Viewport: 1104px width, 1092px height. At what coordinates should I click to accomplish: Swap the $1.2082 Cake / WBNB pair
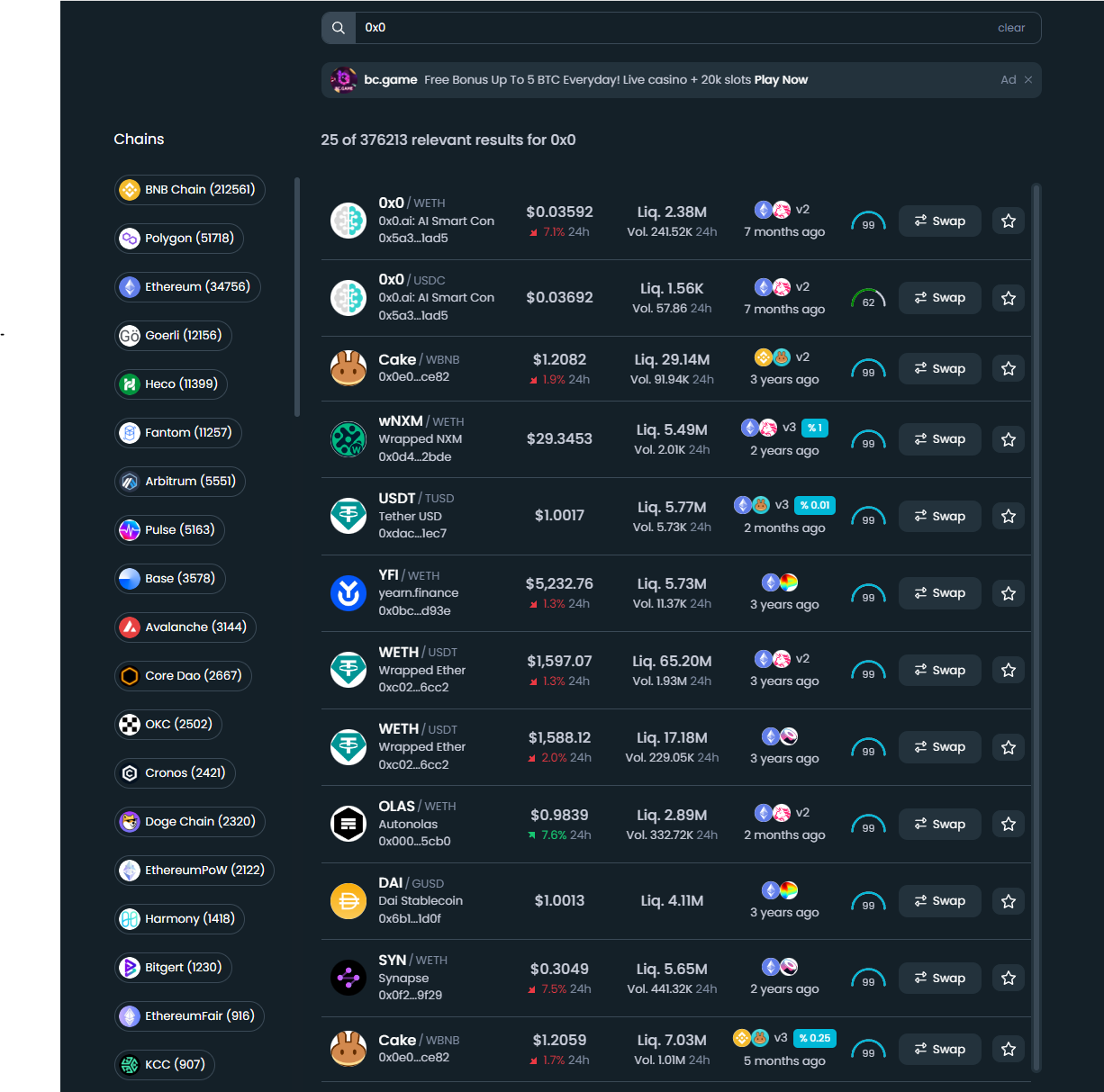[x=940, y=369]
